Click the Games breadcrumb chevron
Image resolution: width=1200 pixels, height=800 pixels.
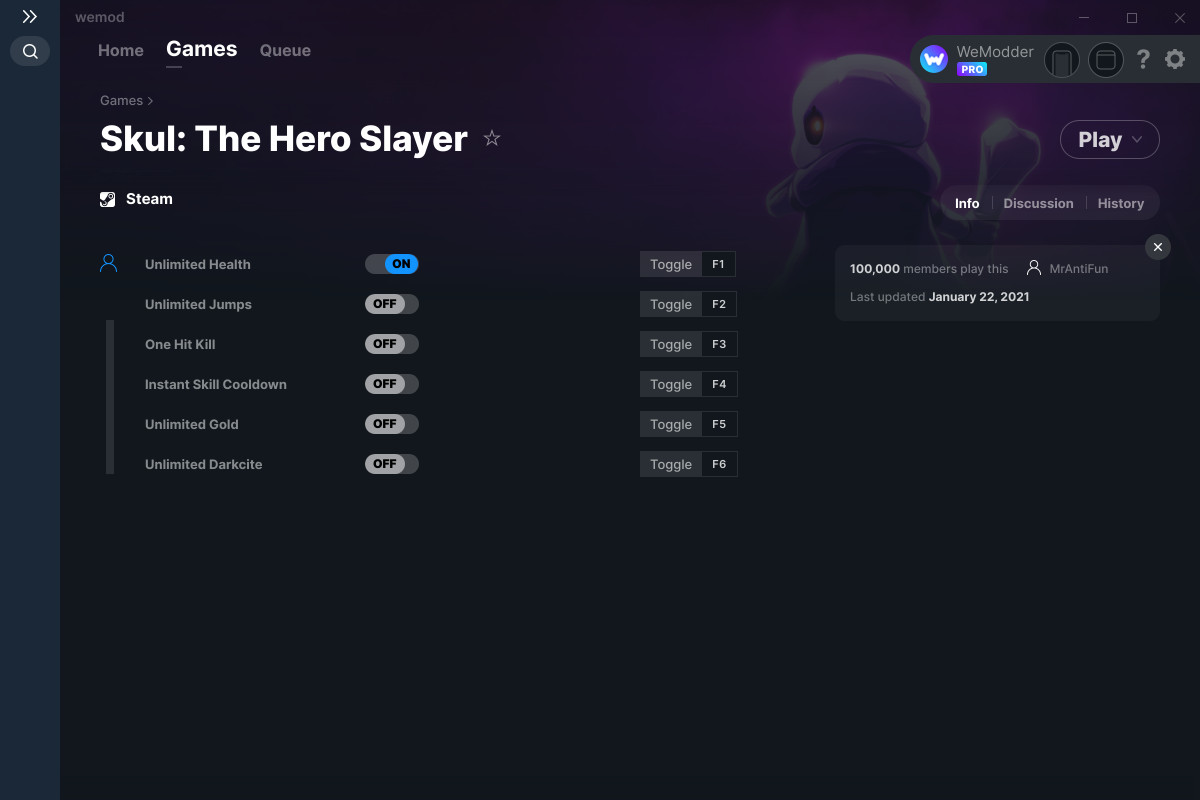[x=150, y=101]
